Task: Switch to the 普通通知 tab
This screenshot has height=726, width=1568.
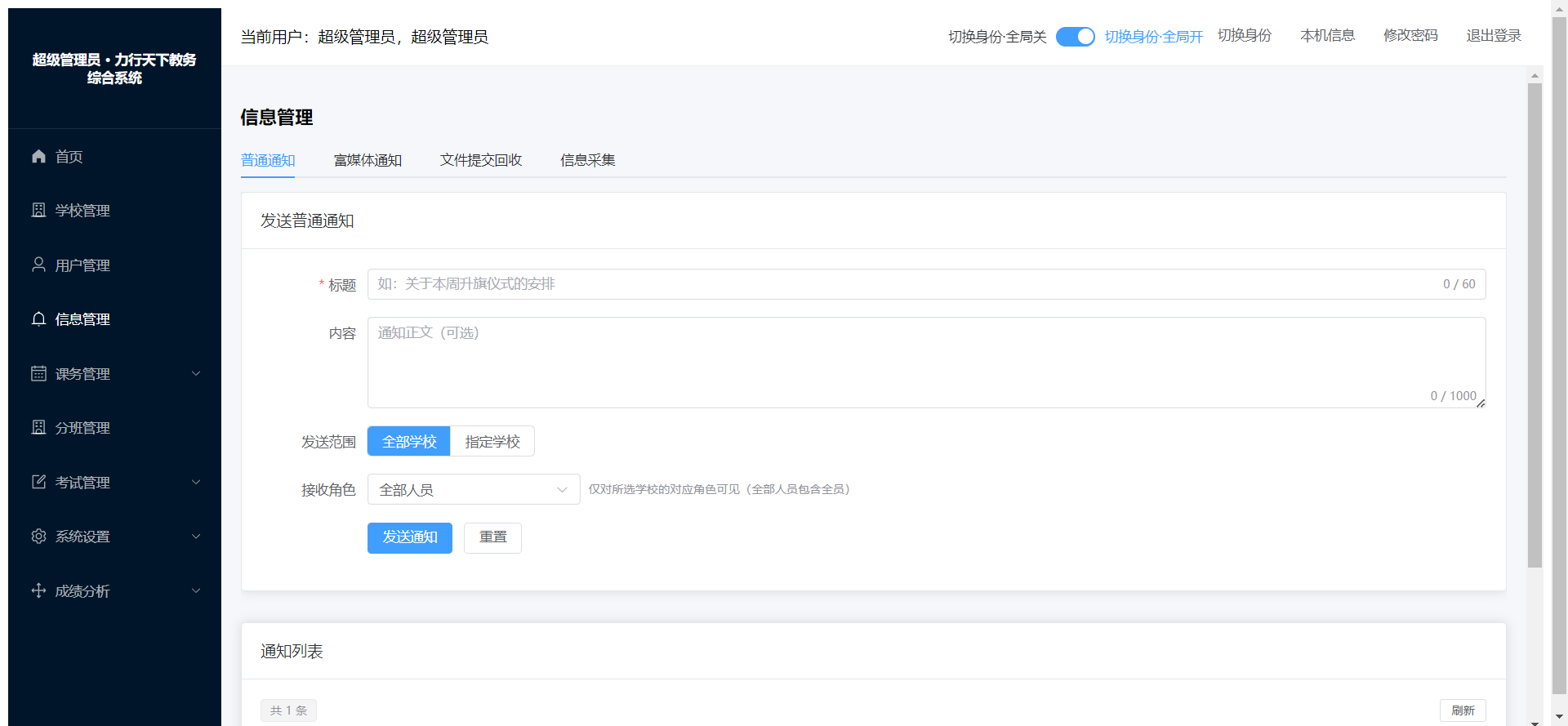Action: pyautogui.click(x=268, y=160)
